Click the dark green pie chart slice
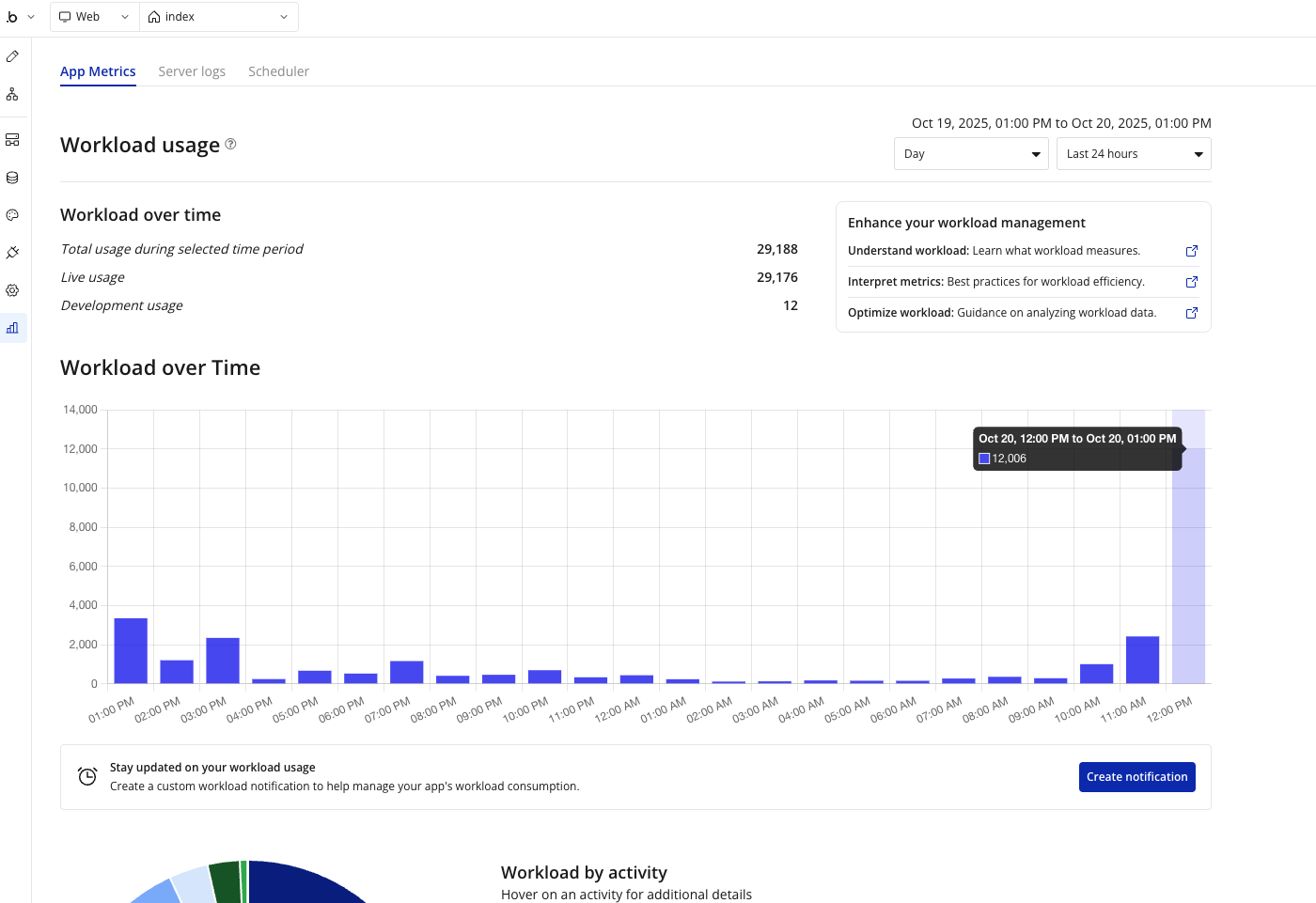 (x=226, y=881)
